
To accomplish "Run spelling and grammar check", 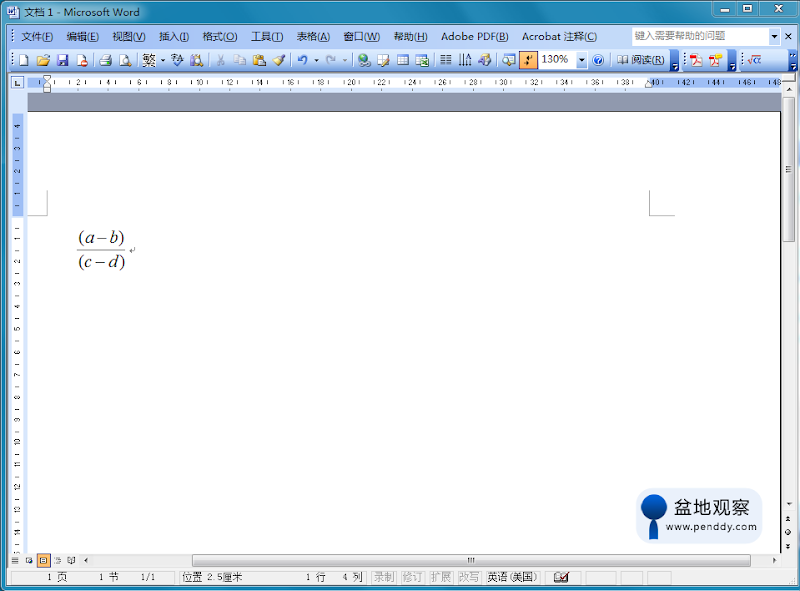I will click(x=177, y=60).
